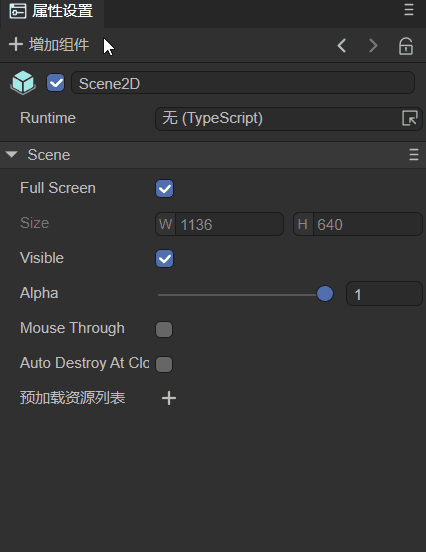
Task: Enable the Mouse Through checkbox
Action: click(x=164, y=329)
